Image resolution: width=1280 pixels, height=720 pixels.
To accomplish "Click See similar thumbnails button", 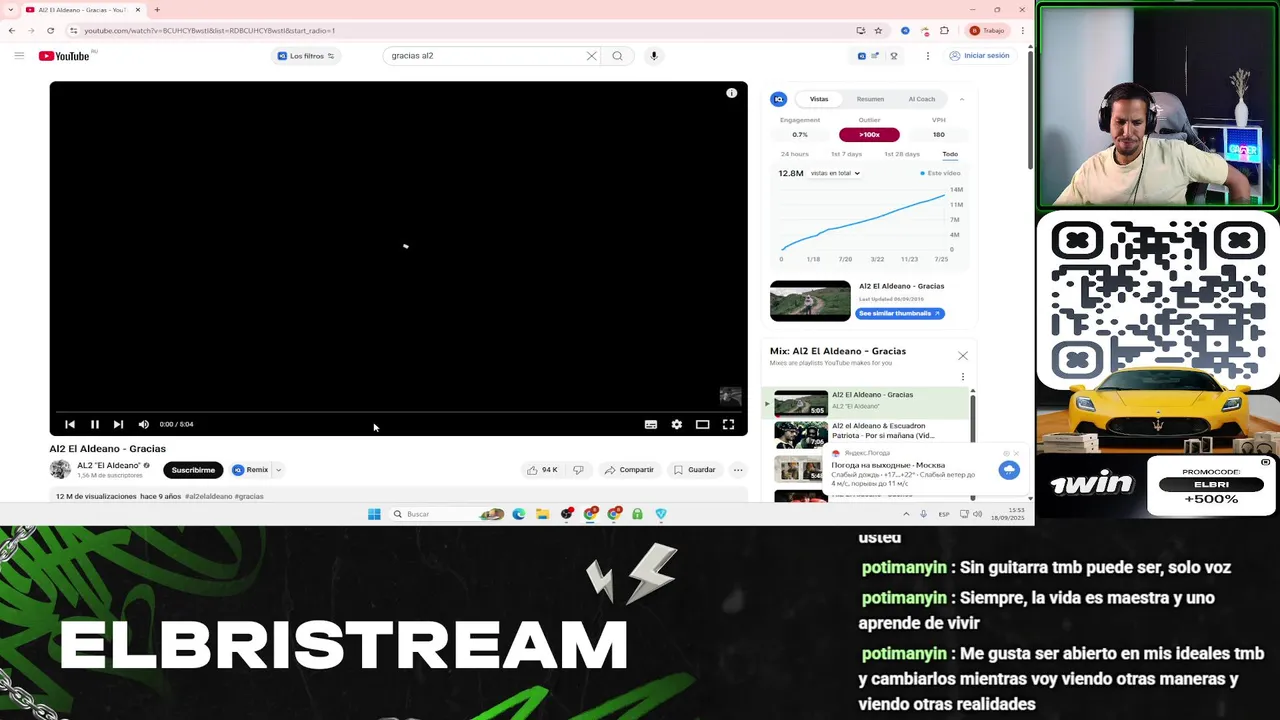I will [900, 313].
